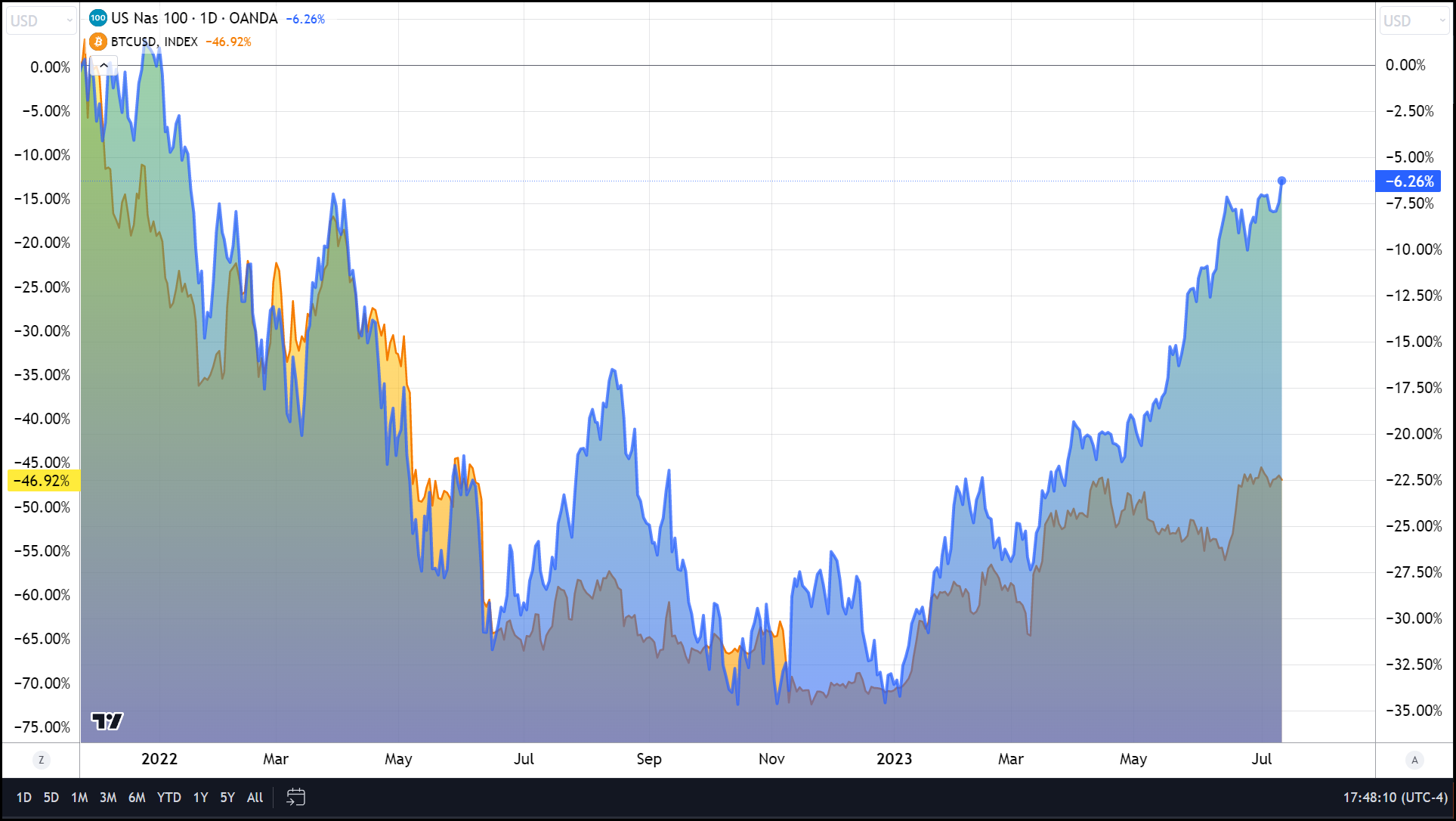Click the Nov label on the time axis
Viewport: 1456px width, 821px height.
coord(771,759)
